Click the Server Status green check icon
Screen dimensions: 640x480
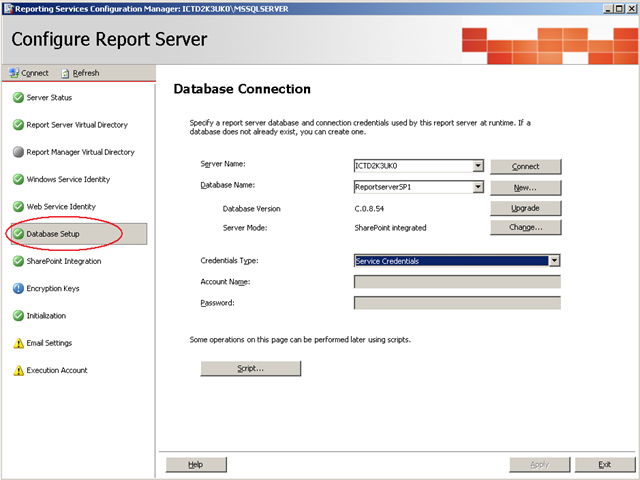pyautogui.click(x=18, y=98)
